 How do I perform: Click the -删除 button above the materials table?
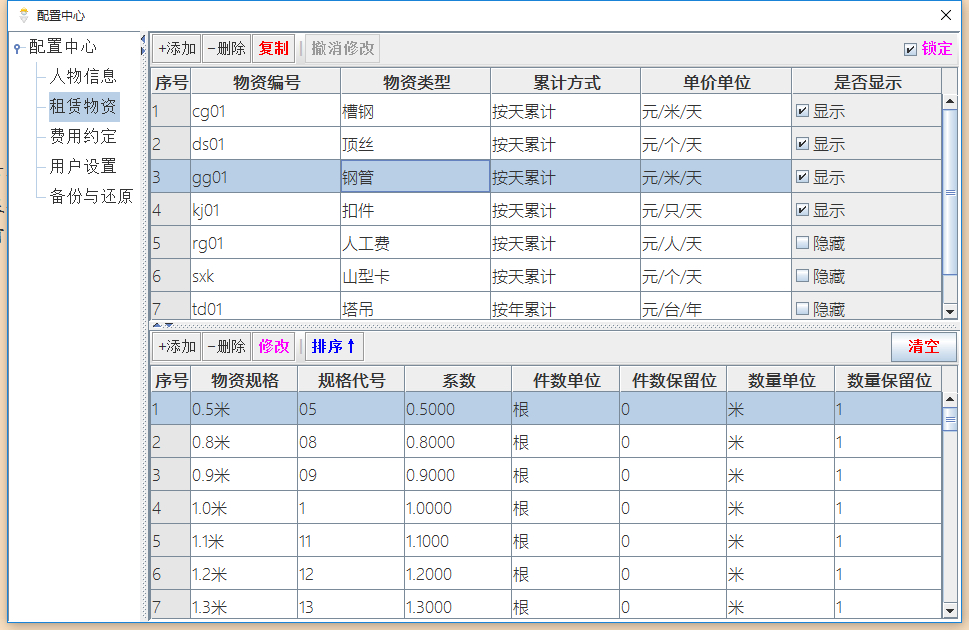pos(229,48)
